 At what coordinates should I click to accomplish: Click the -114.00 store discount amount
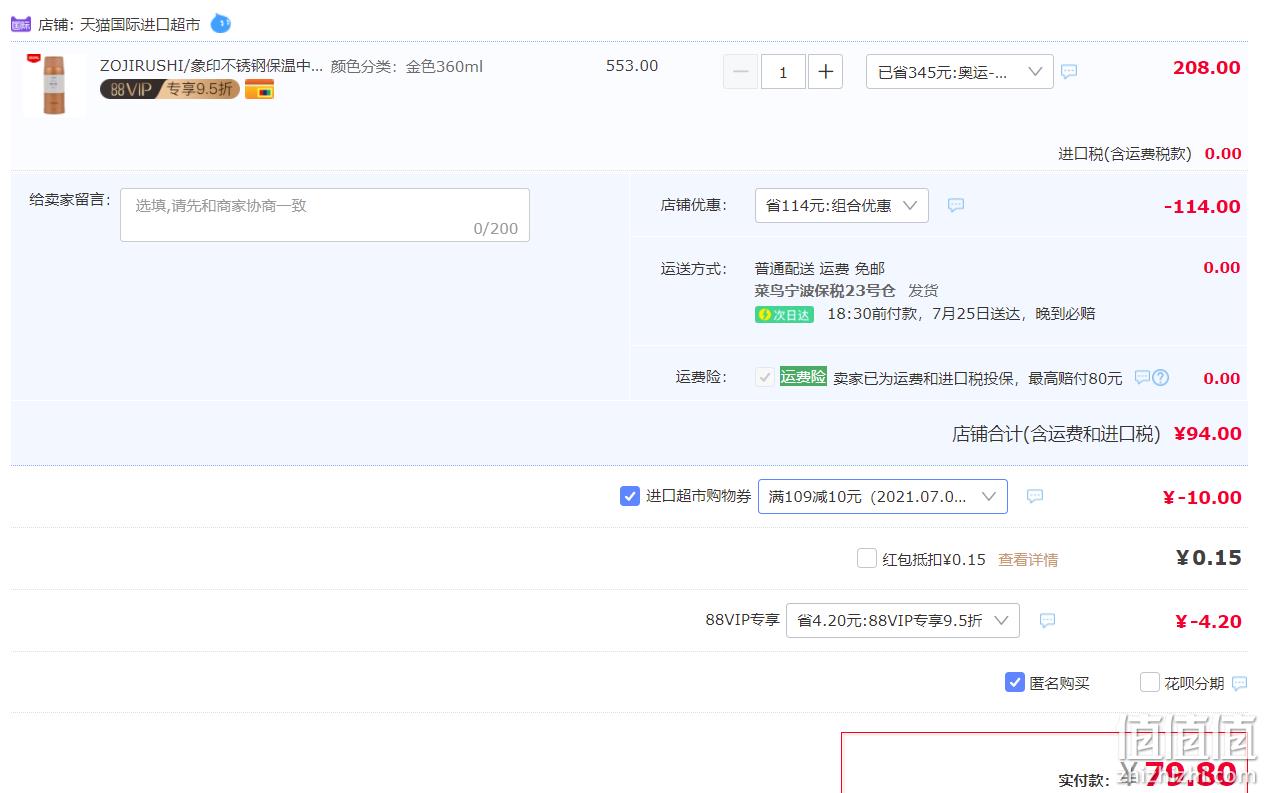1202,207
